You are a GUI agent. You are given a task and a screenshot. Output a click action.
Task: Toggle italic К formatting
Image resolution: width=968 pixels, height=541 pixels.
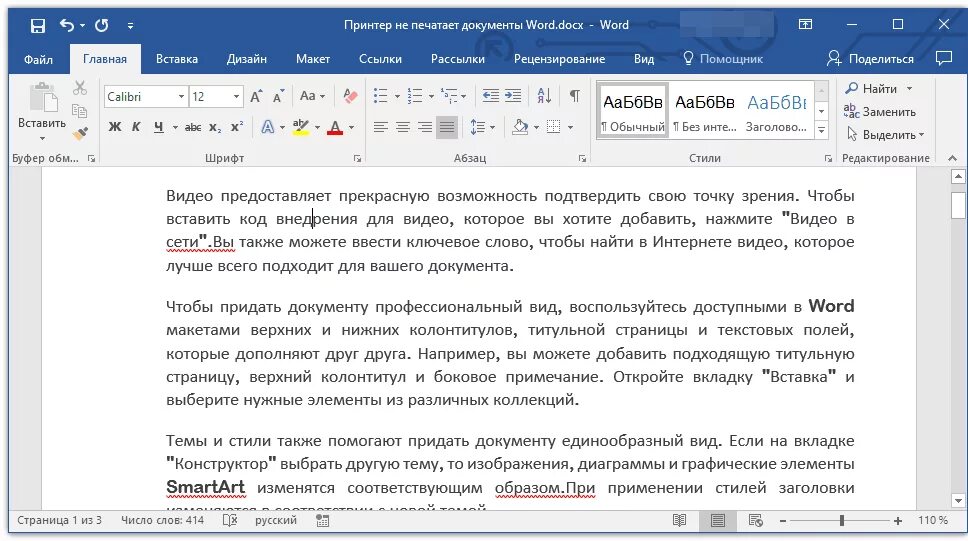pos(136,127)
